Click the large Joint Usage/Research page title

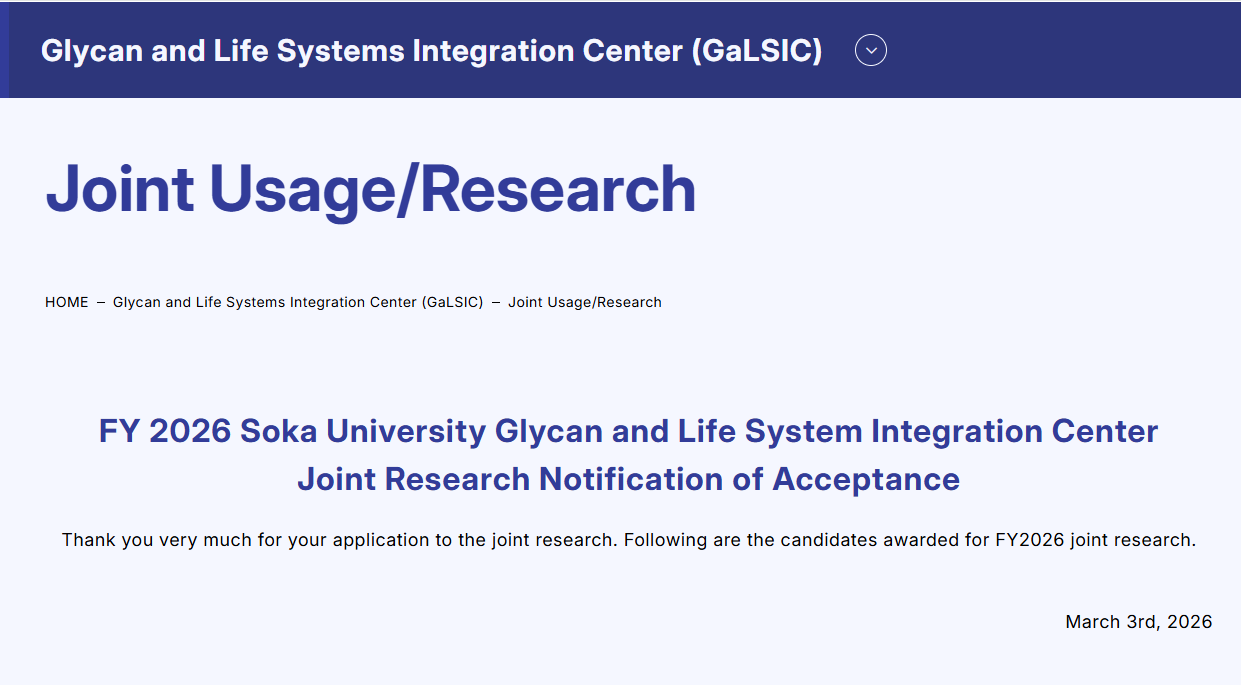[x=371, y=189]
